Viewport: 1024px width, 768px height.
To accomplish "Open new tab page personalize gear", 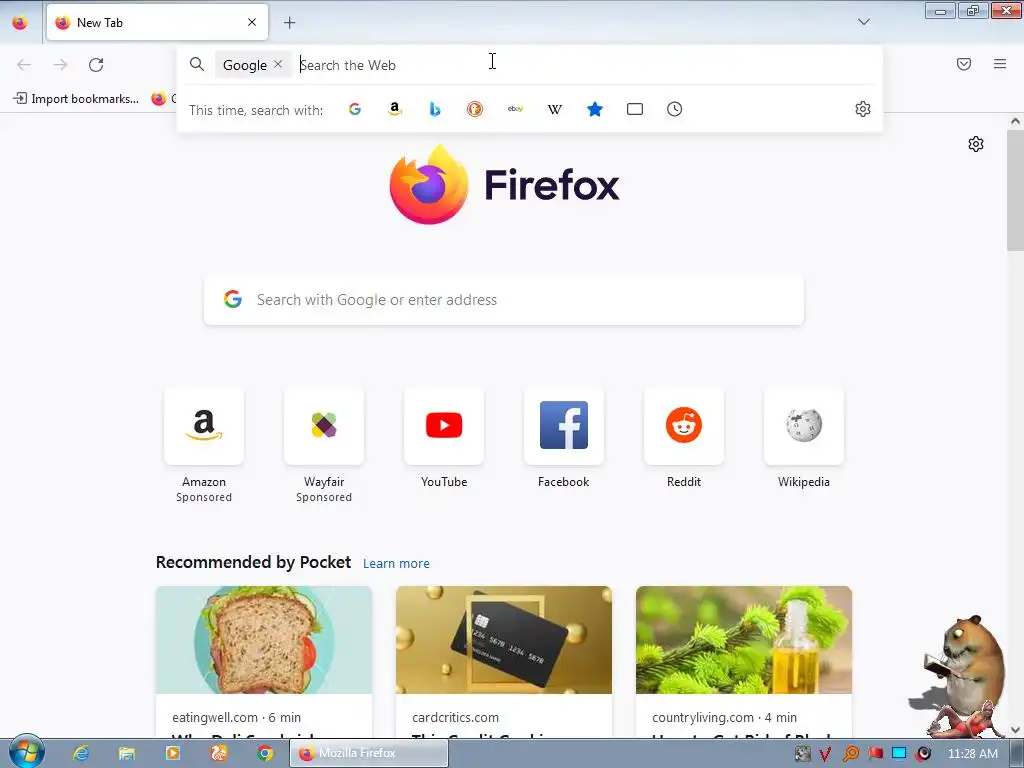I will point(976,144).
